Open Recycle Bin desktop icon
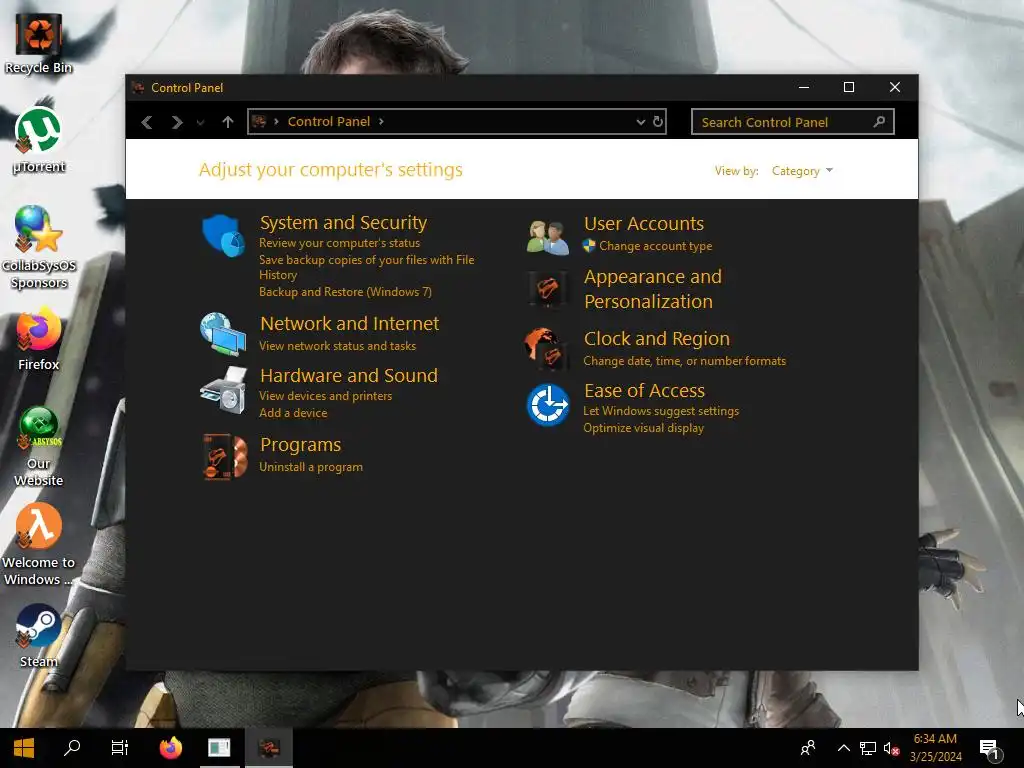The width and height of the screenshot is (1024, 768). tap(39, 43)
